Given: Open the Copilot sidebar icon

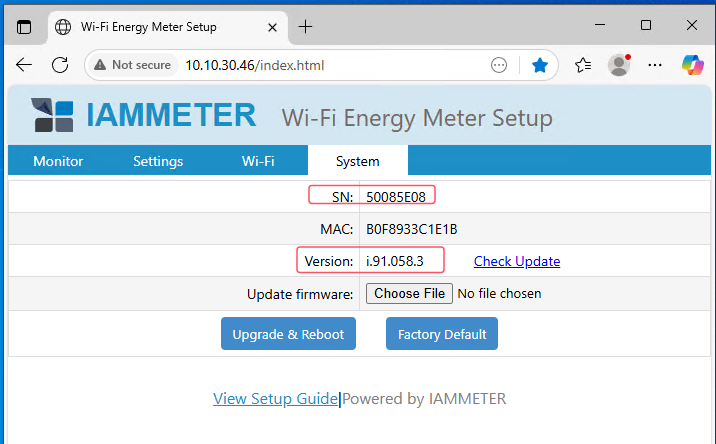Looking at the screenshot, I should 692,65.
